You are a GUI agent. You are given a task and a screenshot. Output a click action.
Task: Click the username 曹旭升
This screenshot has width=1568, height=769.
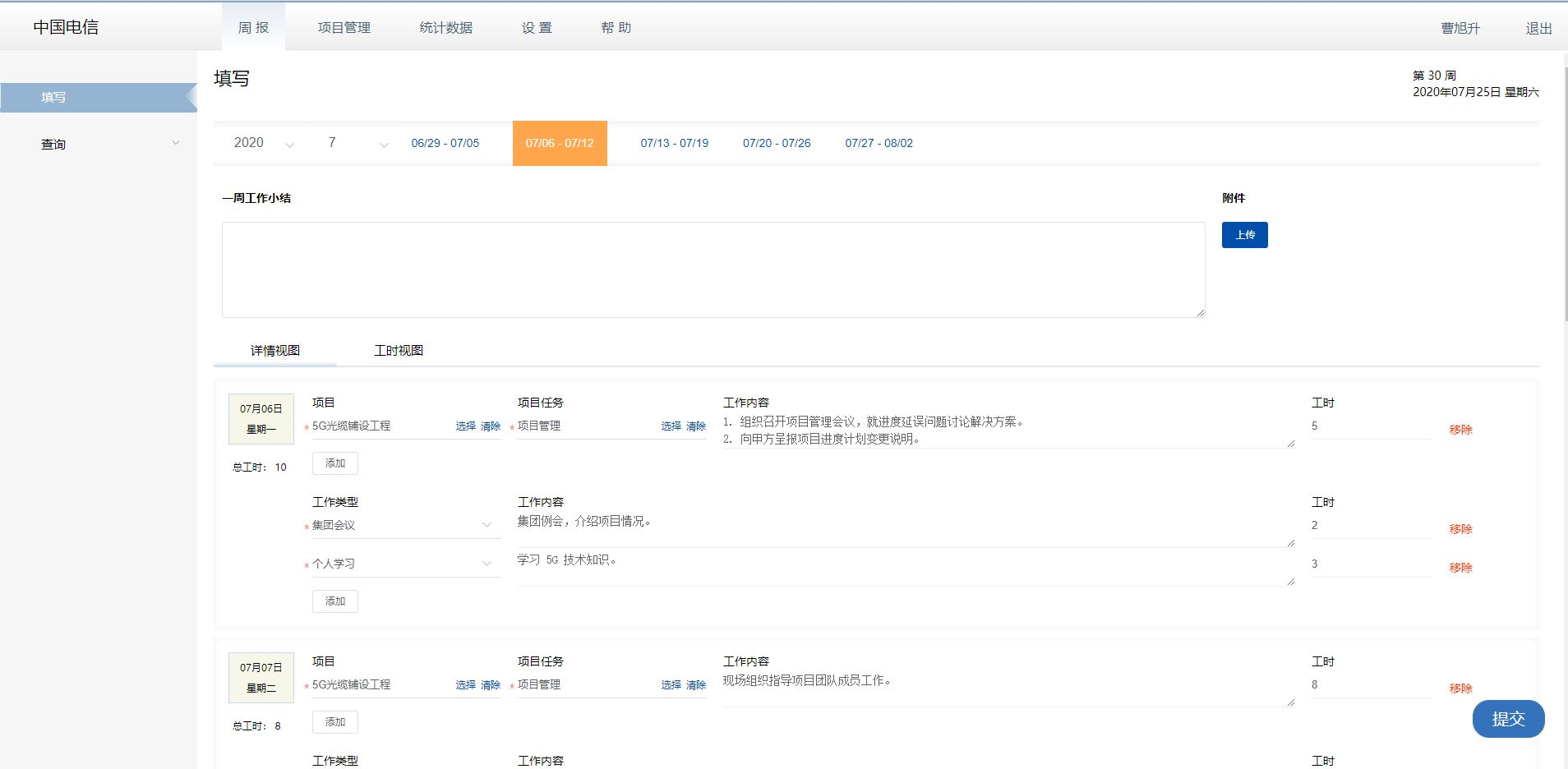[1460, 28]
